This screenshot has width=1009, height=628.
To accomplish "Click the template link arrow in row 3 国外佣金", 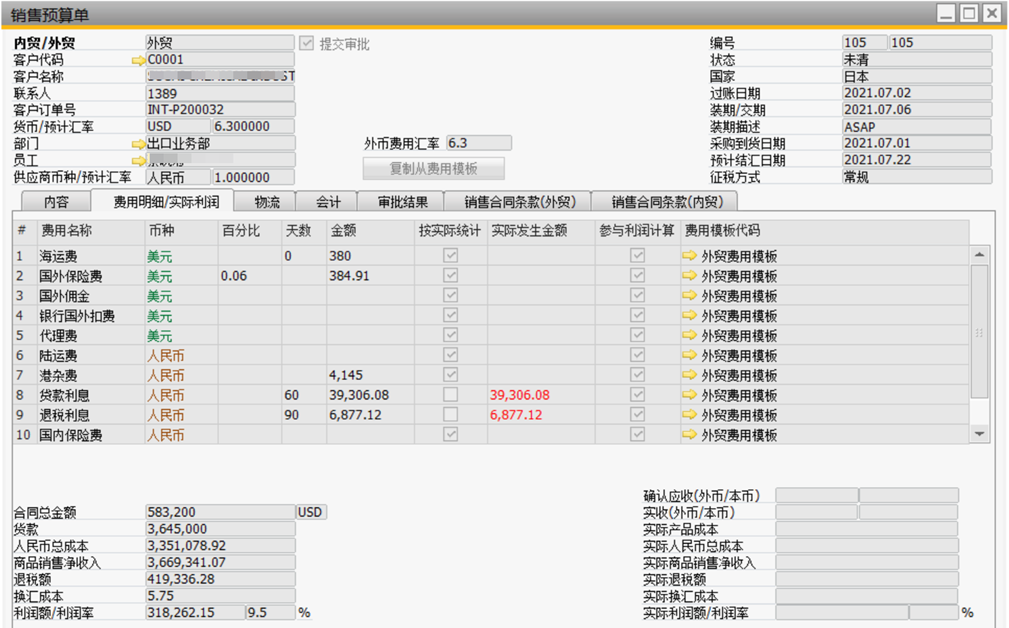I will [x=689, y=295].
